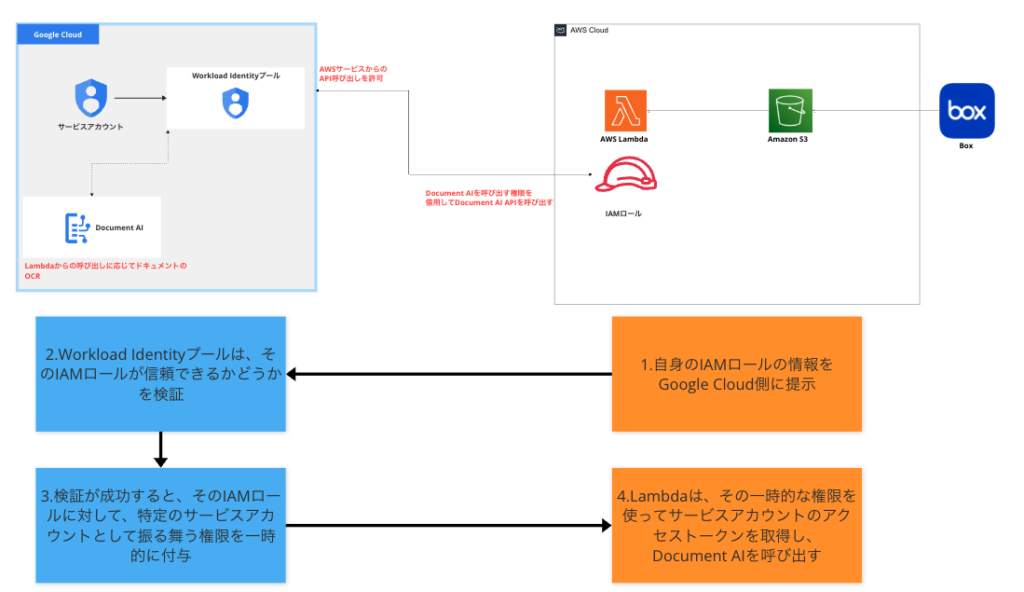Click the Google Cloud label badge

coord(57,34)
